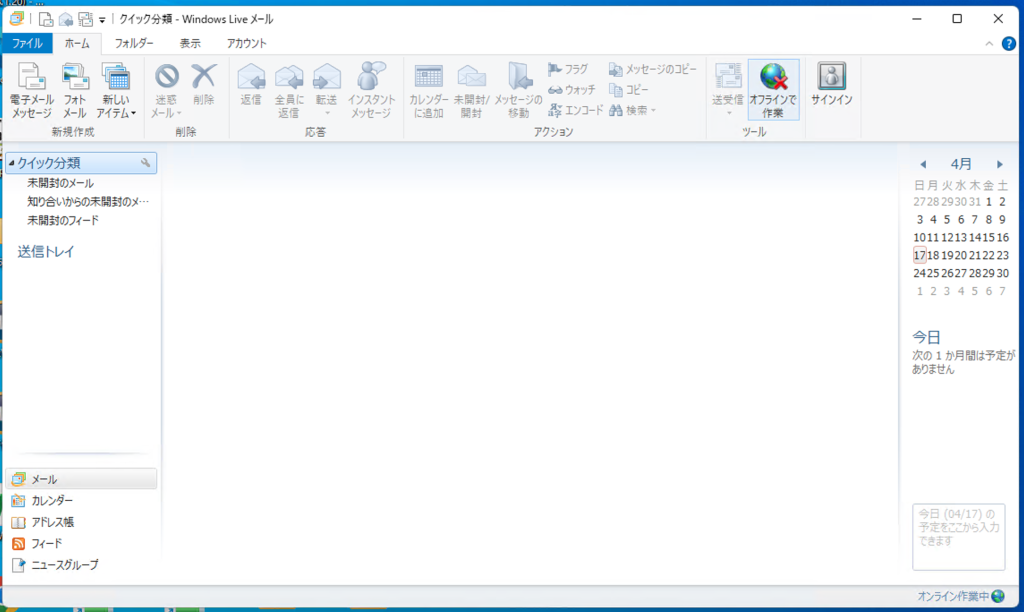Select 未開封のメール quick view
Viewport: 1024px width, 612px height.
tap(60, 183)
